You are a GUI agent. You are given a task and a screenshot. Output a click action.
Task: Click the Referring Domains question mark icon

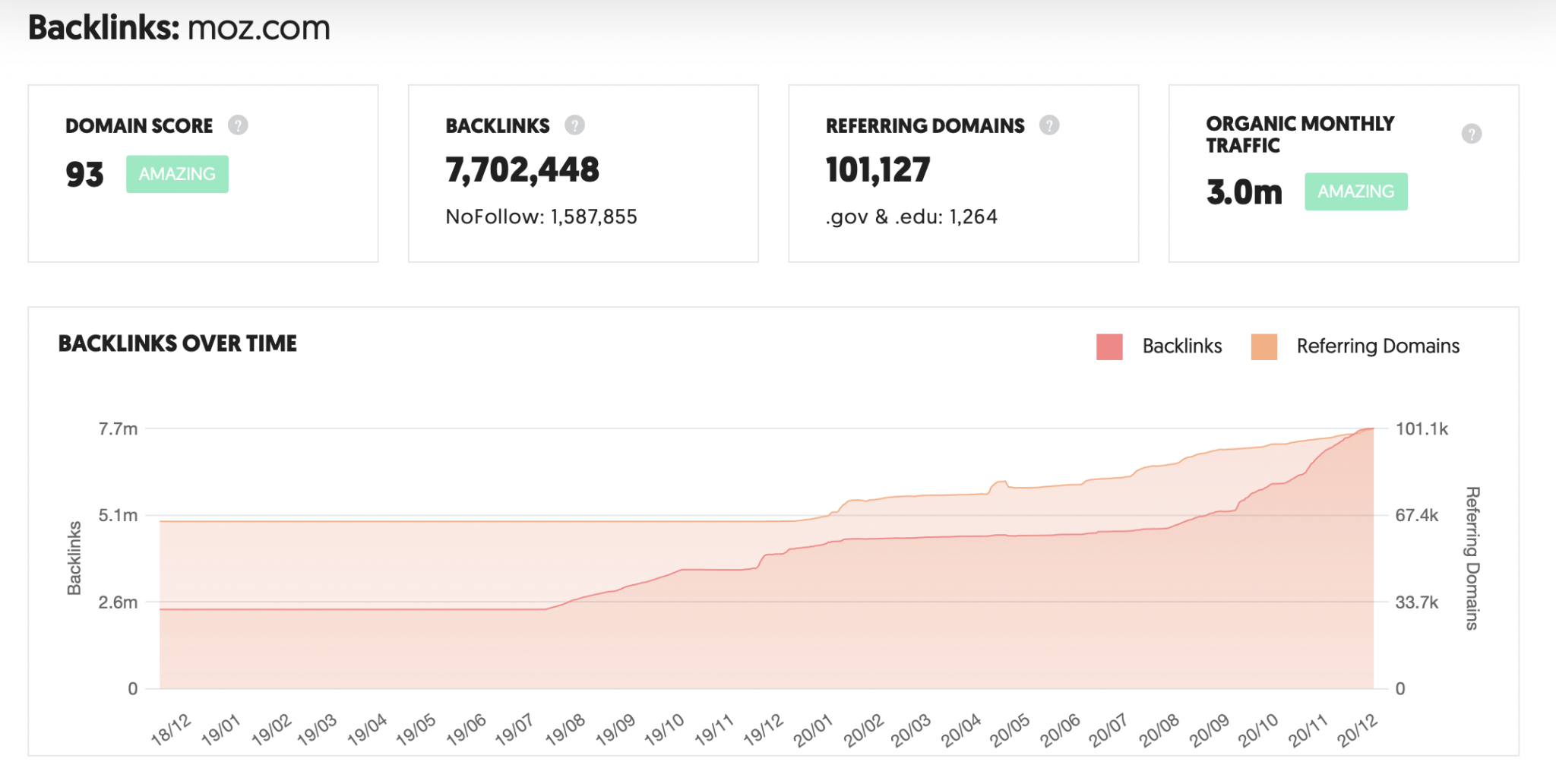pos(1049,125)
